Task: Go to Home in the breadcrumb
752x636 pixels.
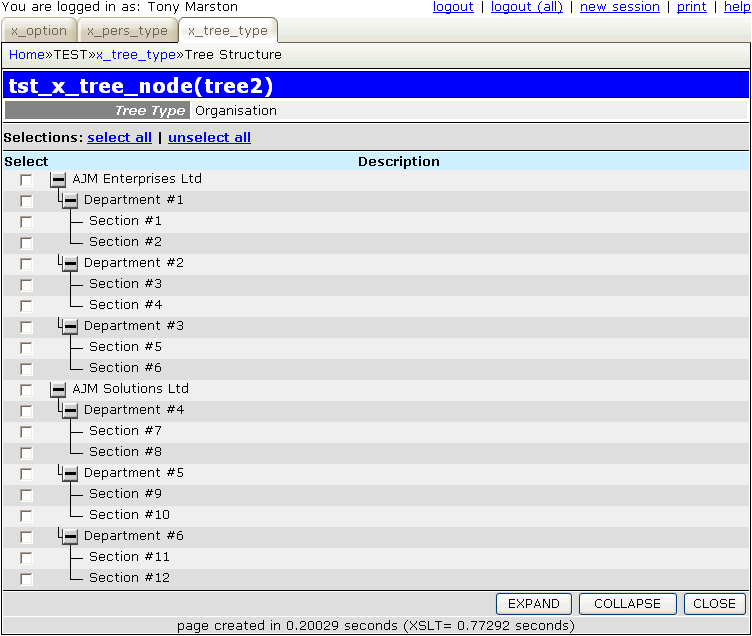Action: pyautogui.click(x=27, y=55)
